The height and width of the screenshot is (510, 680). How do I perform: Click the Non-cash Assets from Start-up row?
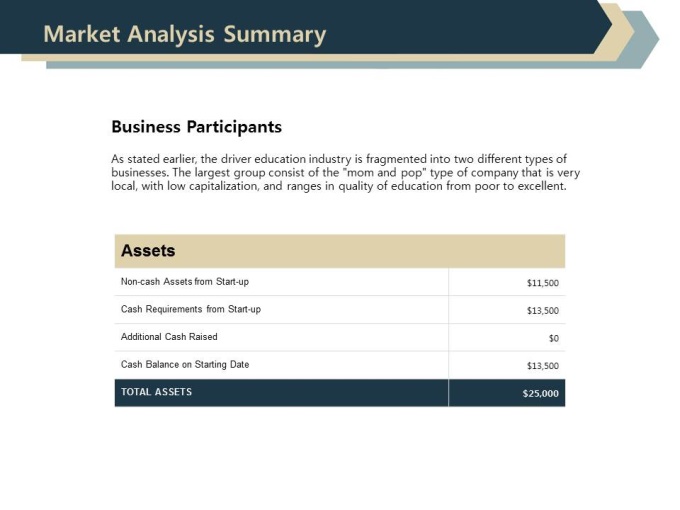click(x=340, y=282)
